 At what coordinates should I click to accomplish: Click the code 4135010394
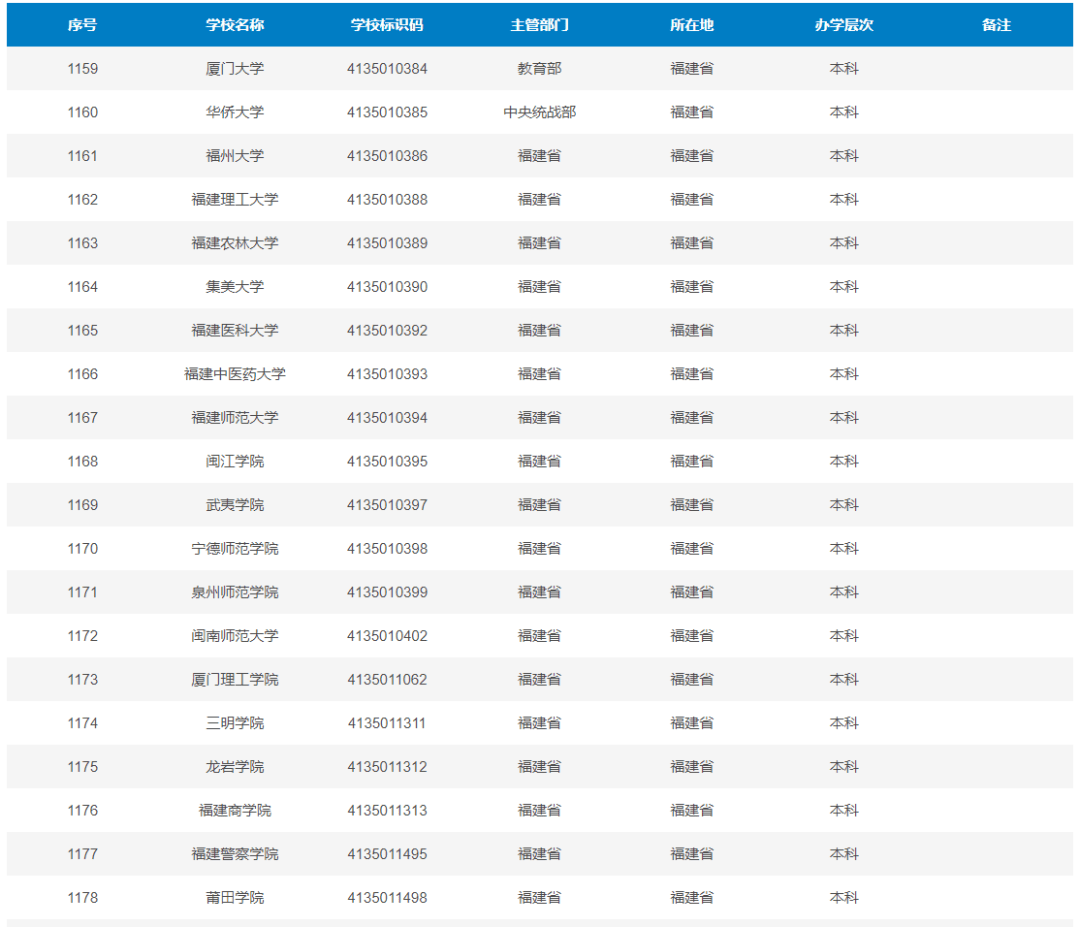(387, 418)
